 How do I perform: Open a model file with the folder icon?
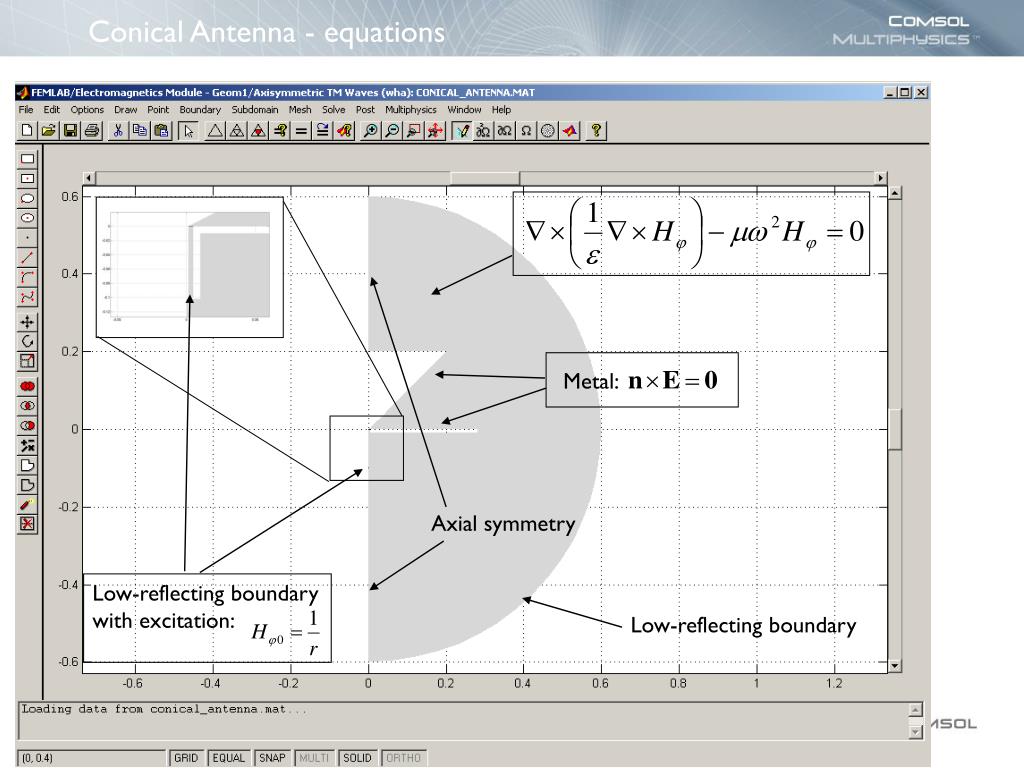(48, 131)
